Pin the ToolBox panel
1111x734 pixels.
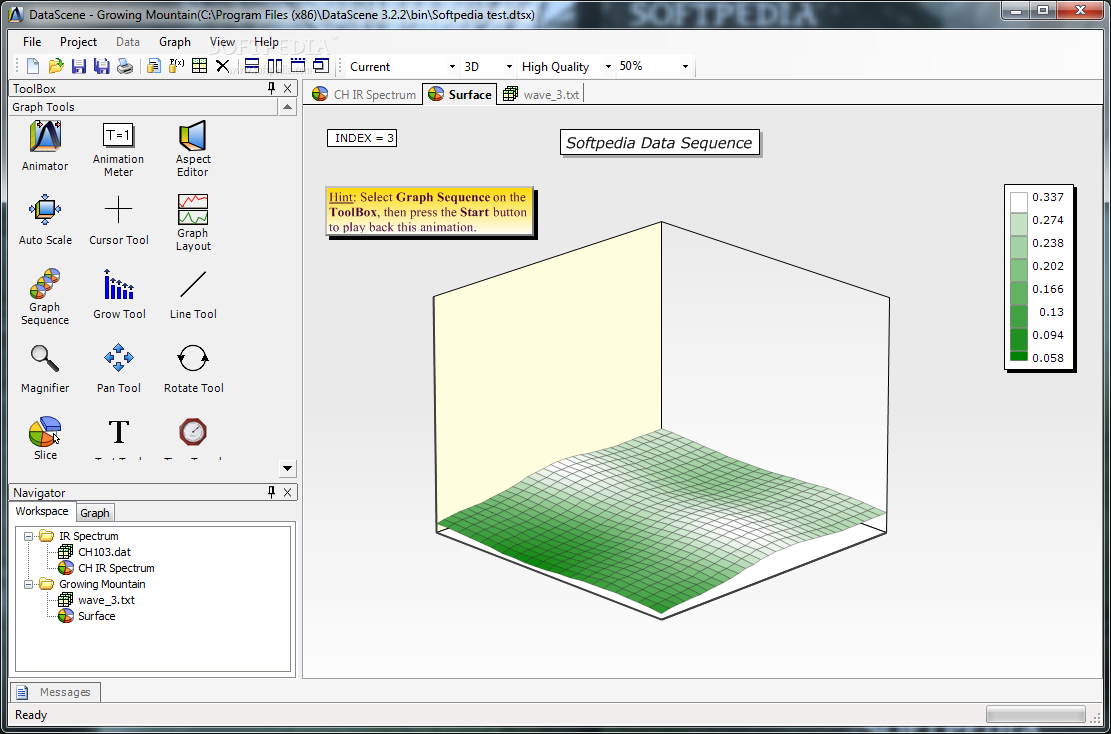click(x=271, y=89)
